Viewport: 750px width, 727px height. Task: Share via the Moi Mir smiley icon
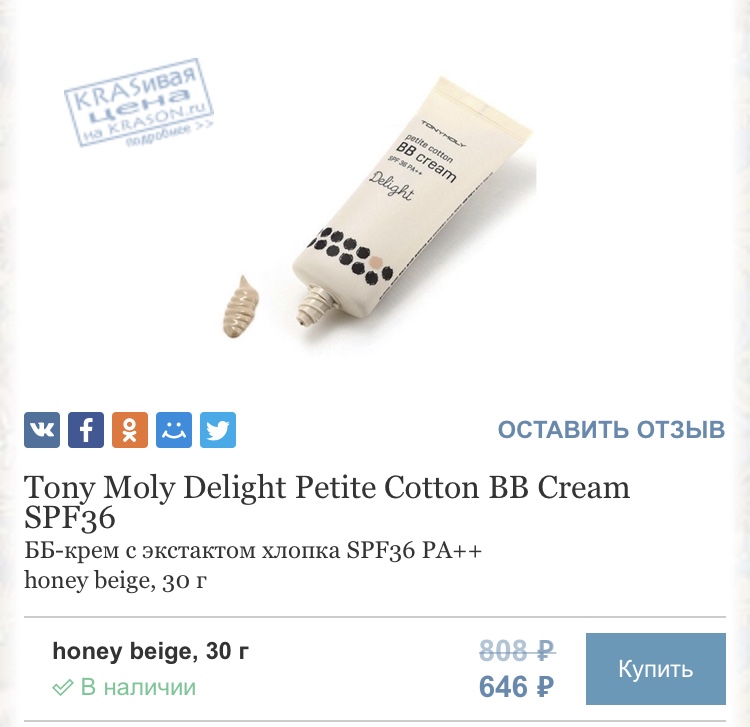[x=174, y=430]
